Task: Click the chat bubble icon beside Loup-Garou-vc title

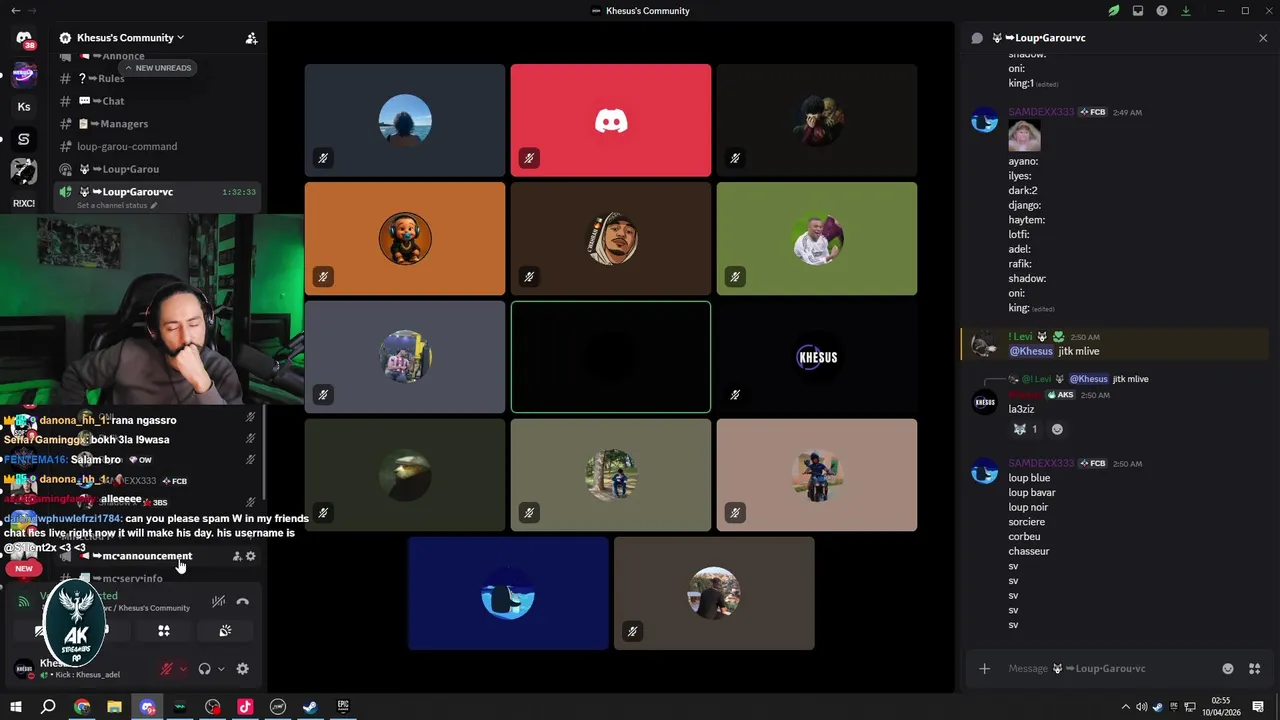Action: (x=977, y=38)
